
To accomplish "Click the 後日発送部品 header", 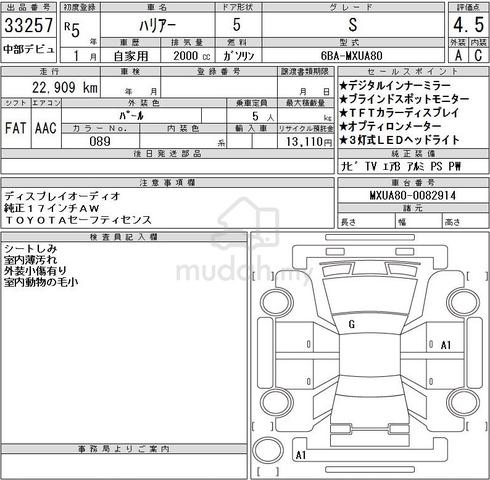I will [167, 153].
